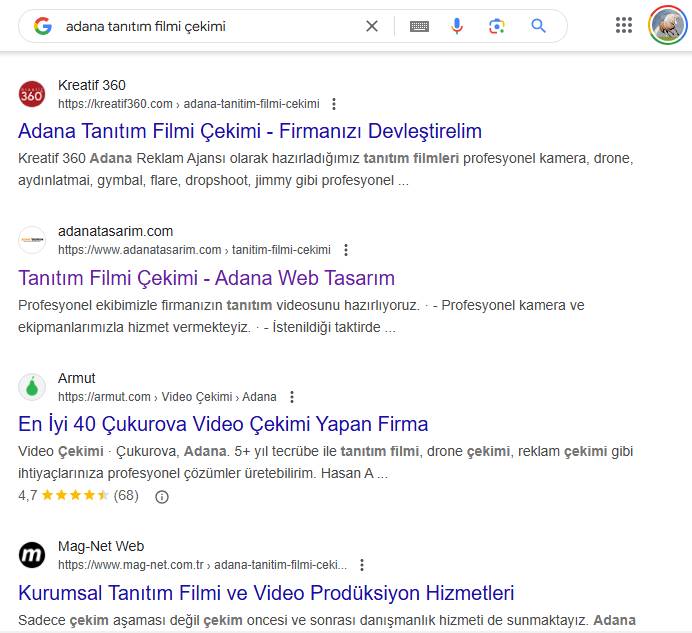692x633 pixels.
Task: Open more options for Mag-Net Web result
Action: [362, 565]
